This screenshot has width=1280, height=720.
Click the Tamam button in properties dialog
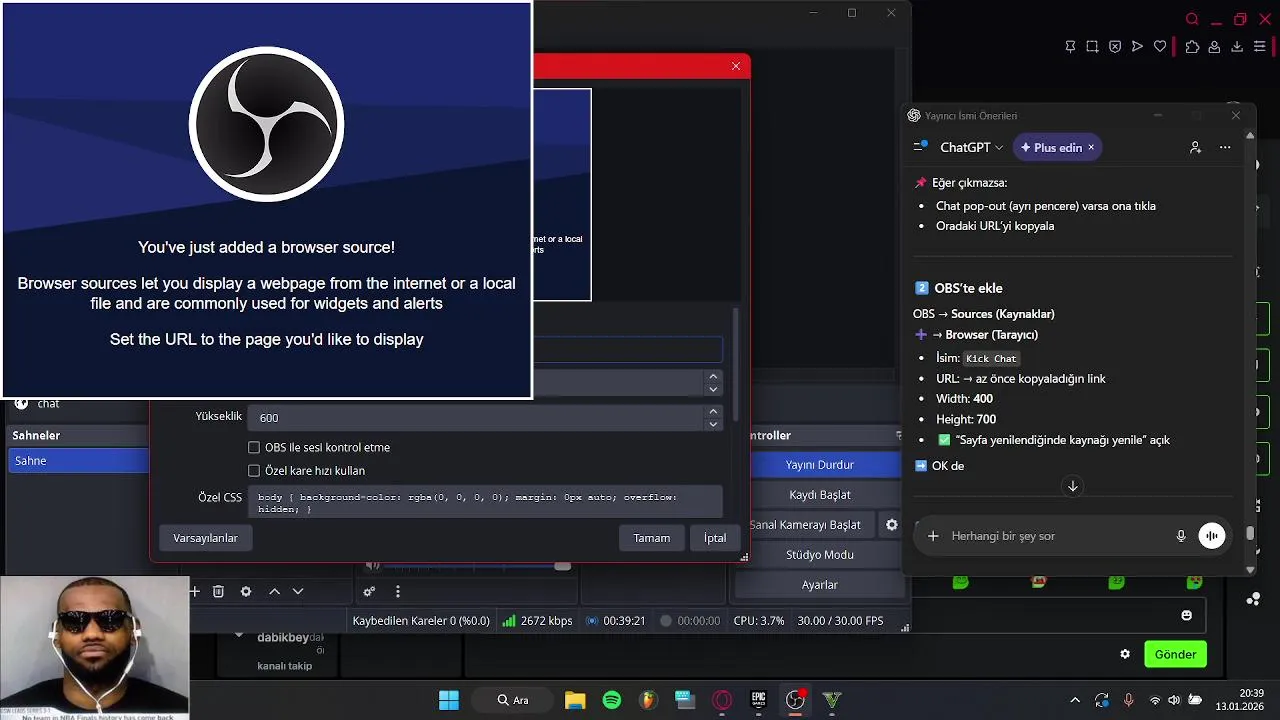[652, 538]
